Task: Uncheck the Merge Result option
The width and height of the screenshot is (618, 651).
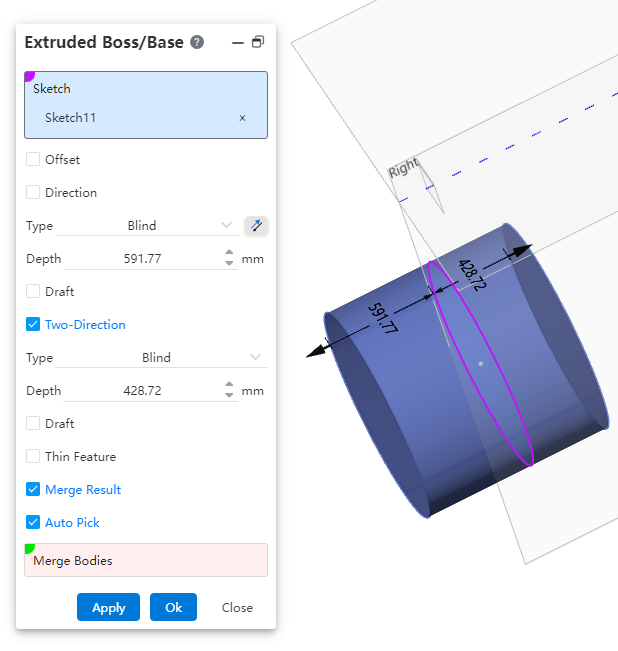Action: tap(33, 489)
